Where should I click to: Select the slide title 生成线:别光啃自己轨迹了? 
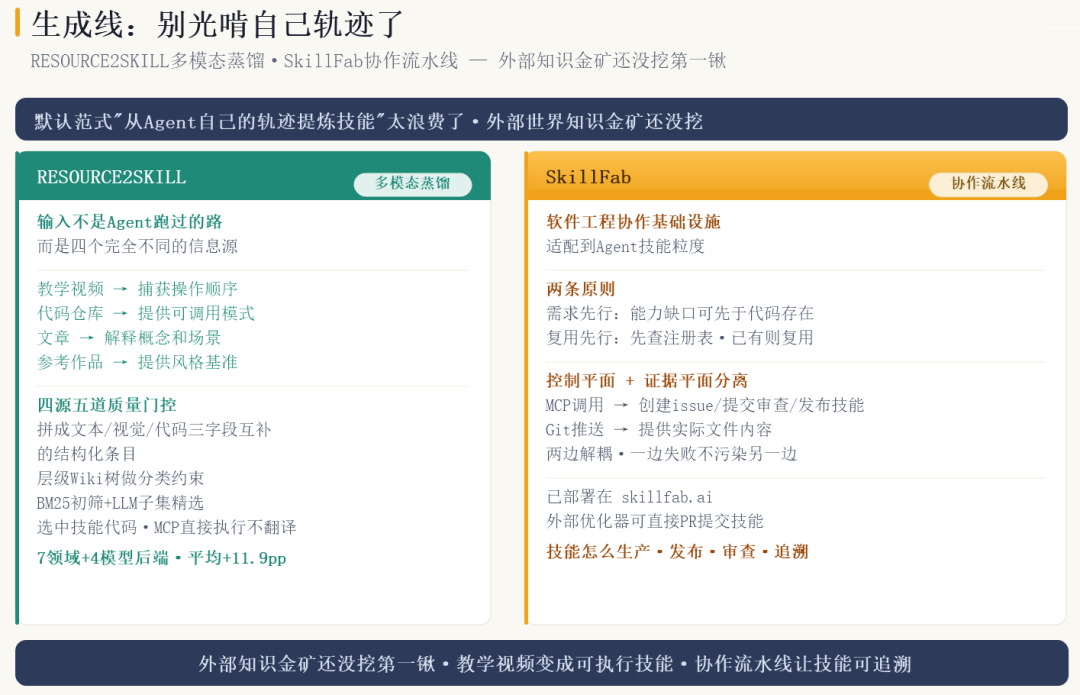[218, 24]
